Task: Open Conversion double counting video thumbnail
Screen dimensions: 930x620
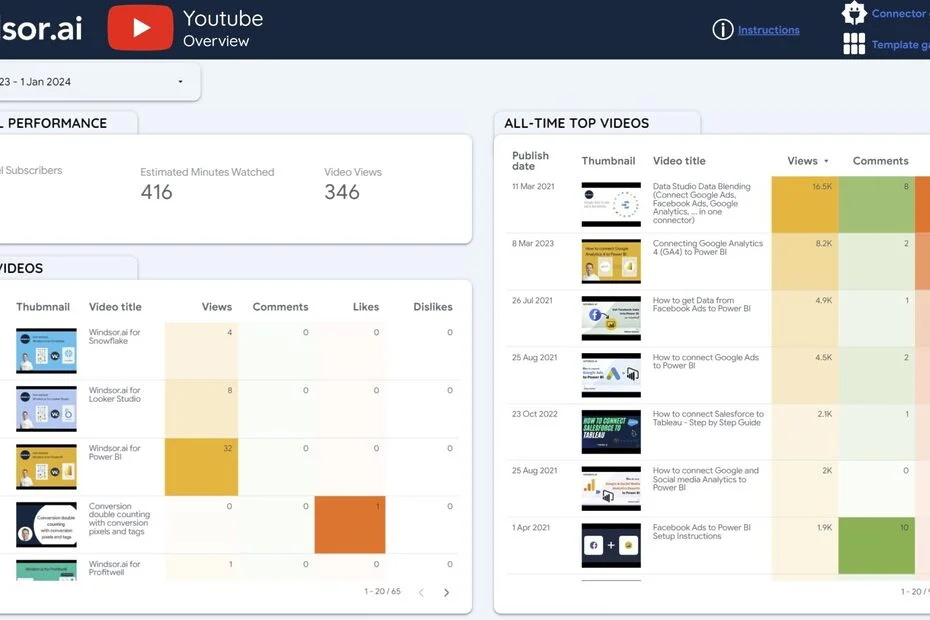Action: tap(46, 524)
